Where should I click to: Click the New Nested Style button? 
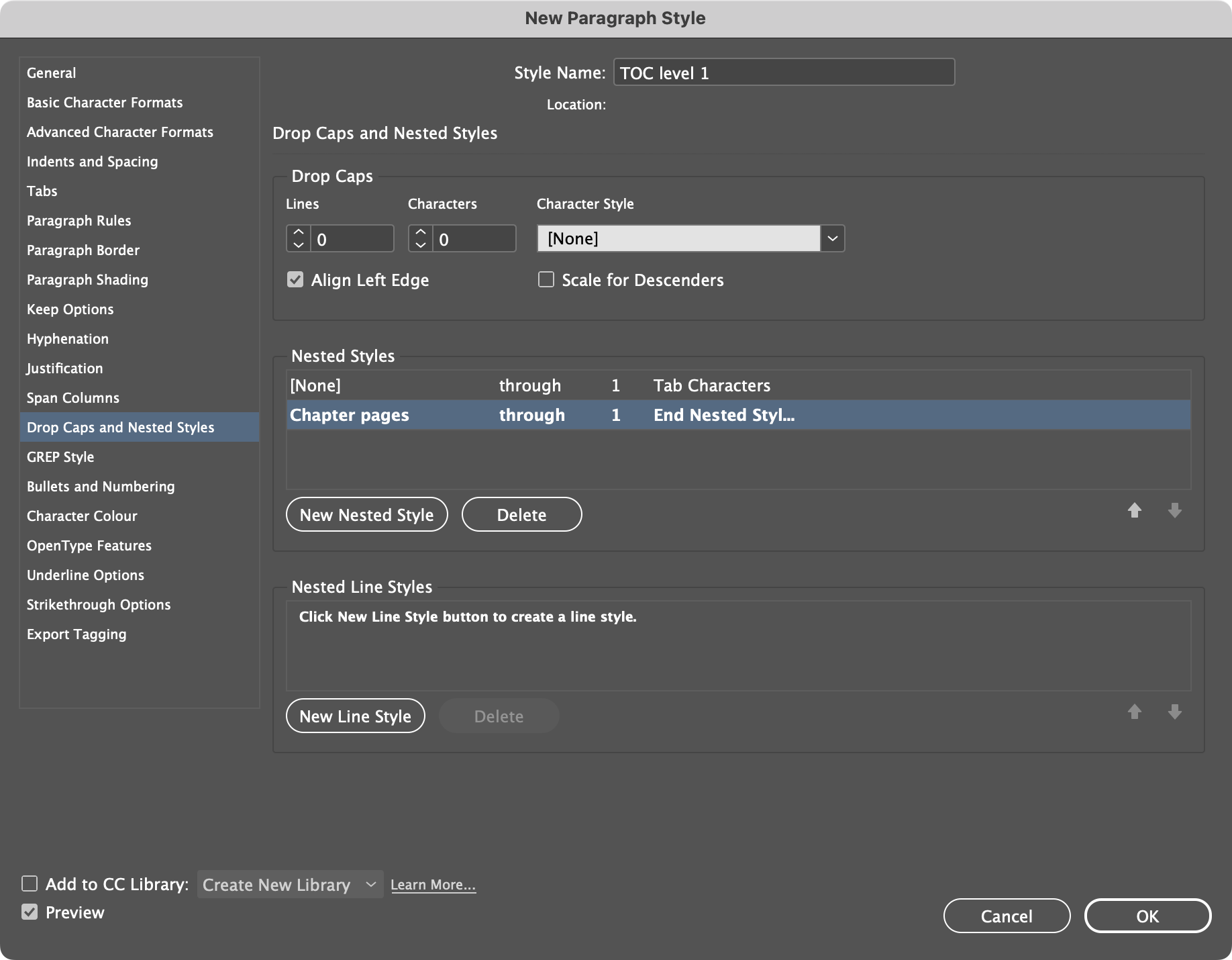[366, 514]
